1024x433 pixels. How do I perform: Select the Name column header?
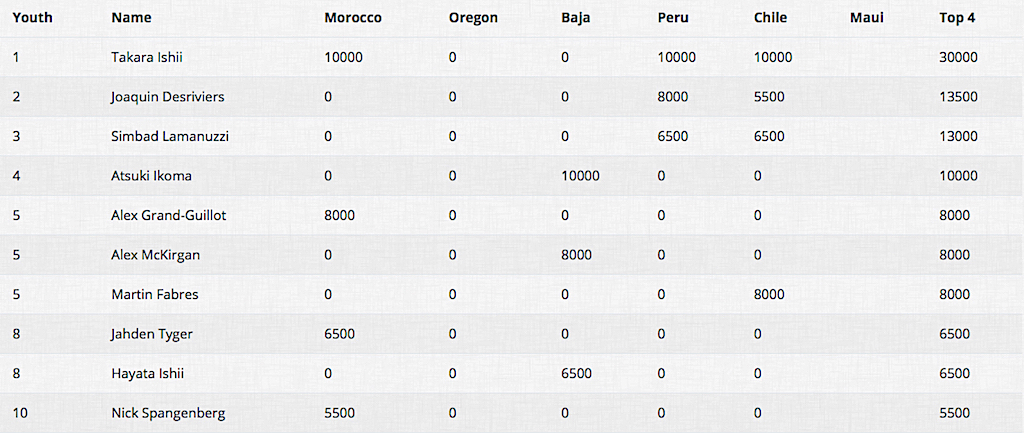(131, 18)
